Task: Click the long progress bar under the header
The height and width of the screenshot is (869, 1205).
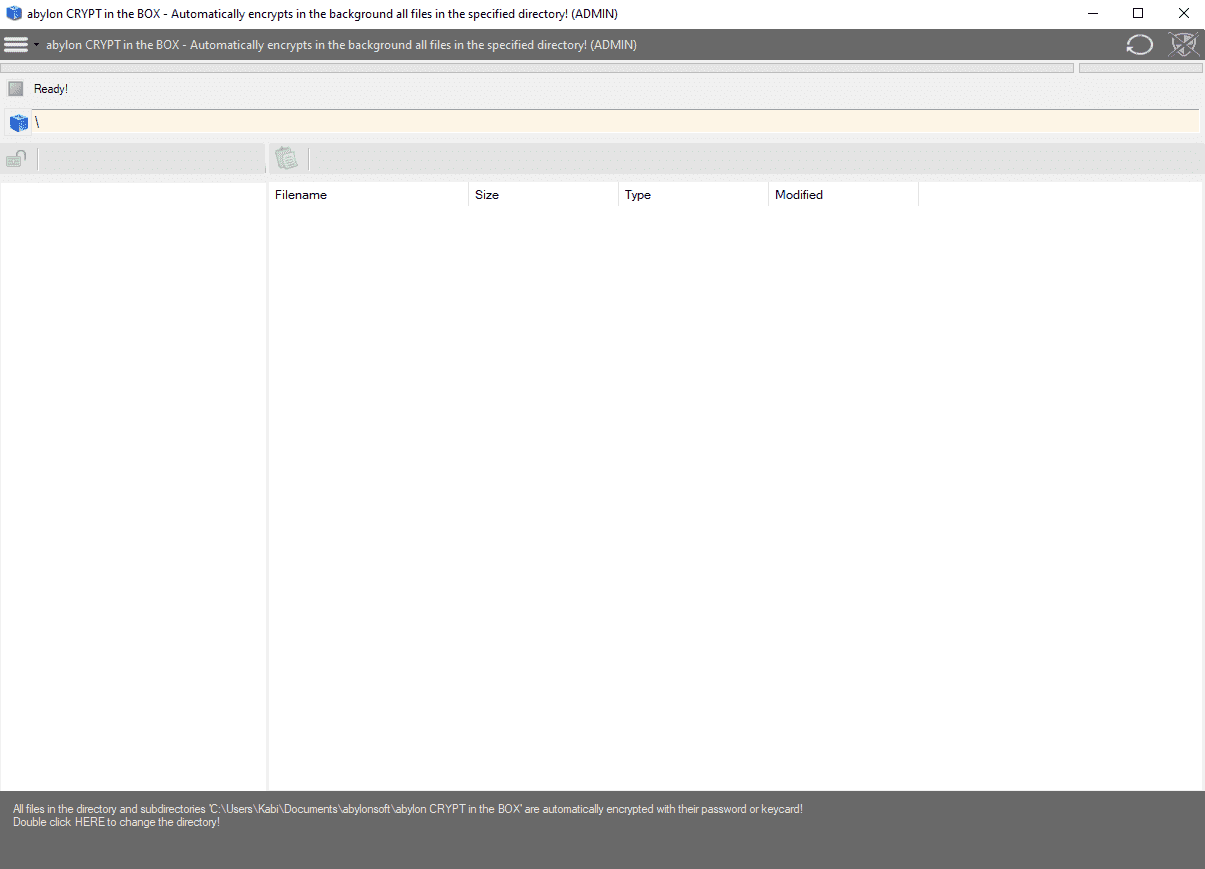Action: coord(537,68)
